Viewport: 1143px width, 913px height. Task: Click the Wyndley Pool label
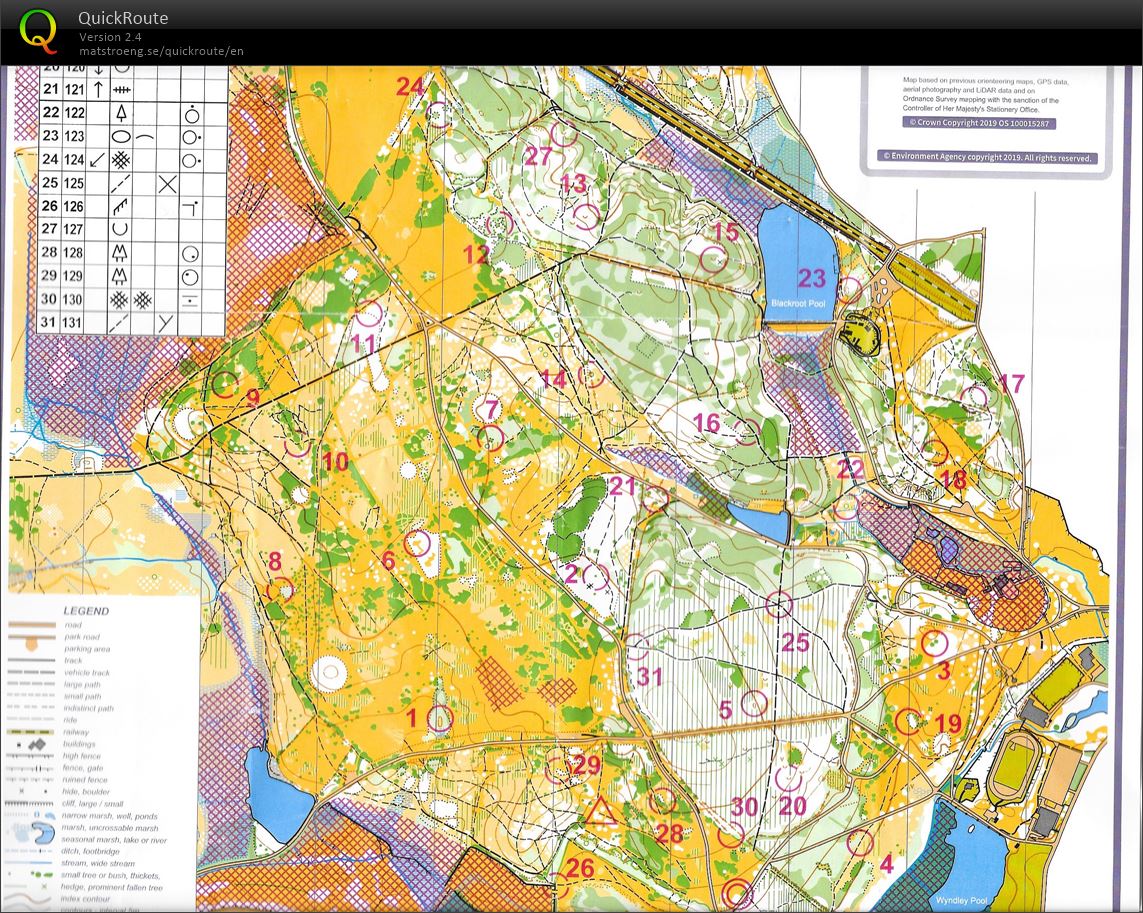pos(961,901)
